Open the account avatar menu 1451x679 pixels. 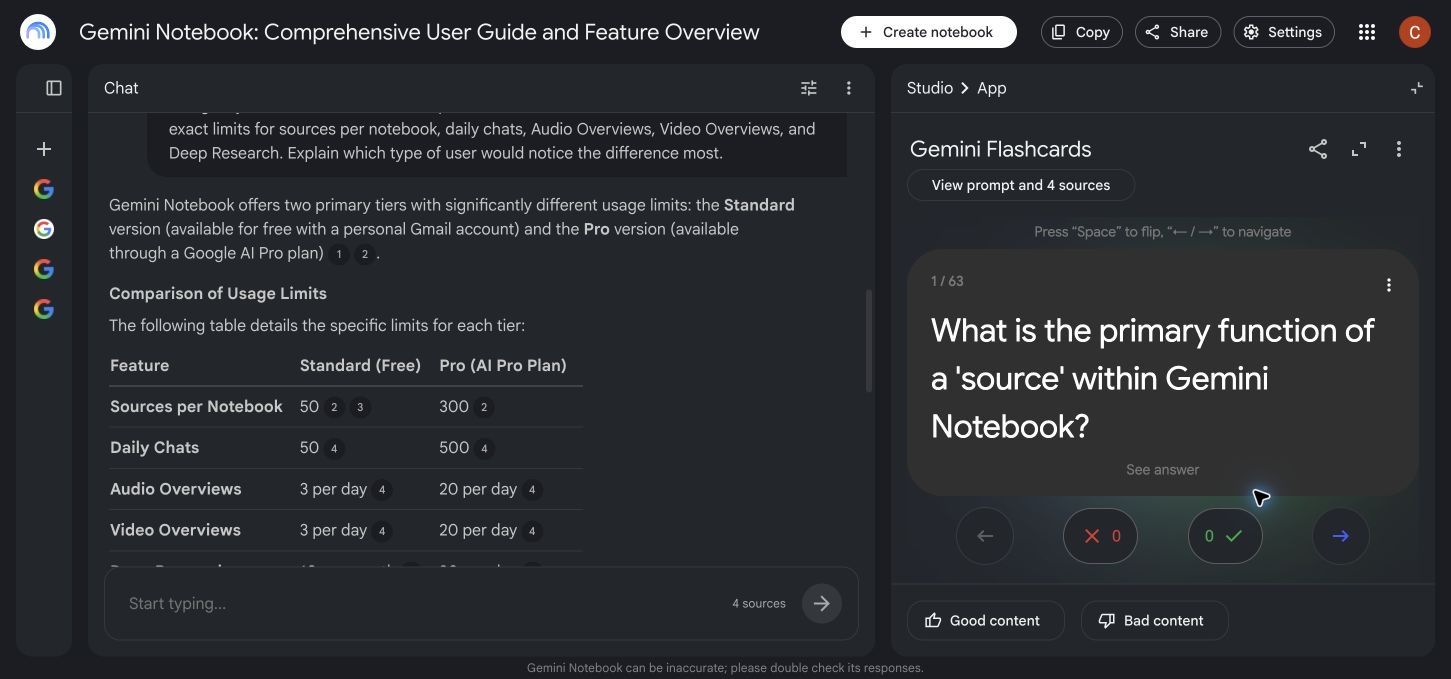pyautogui.click(x=1414, y=32)
